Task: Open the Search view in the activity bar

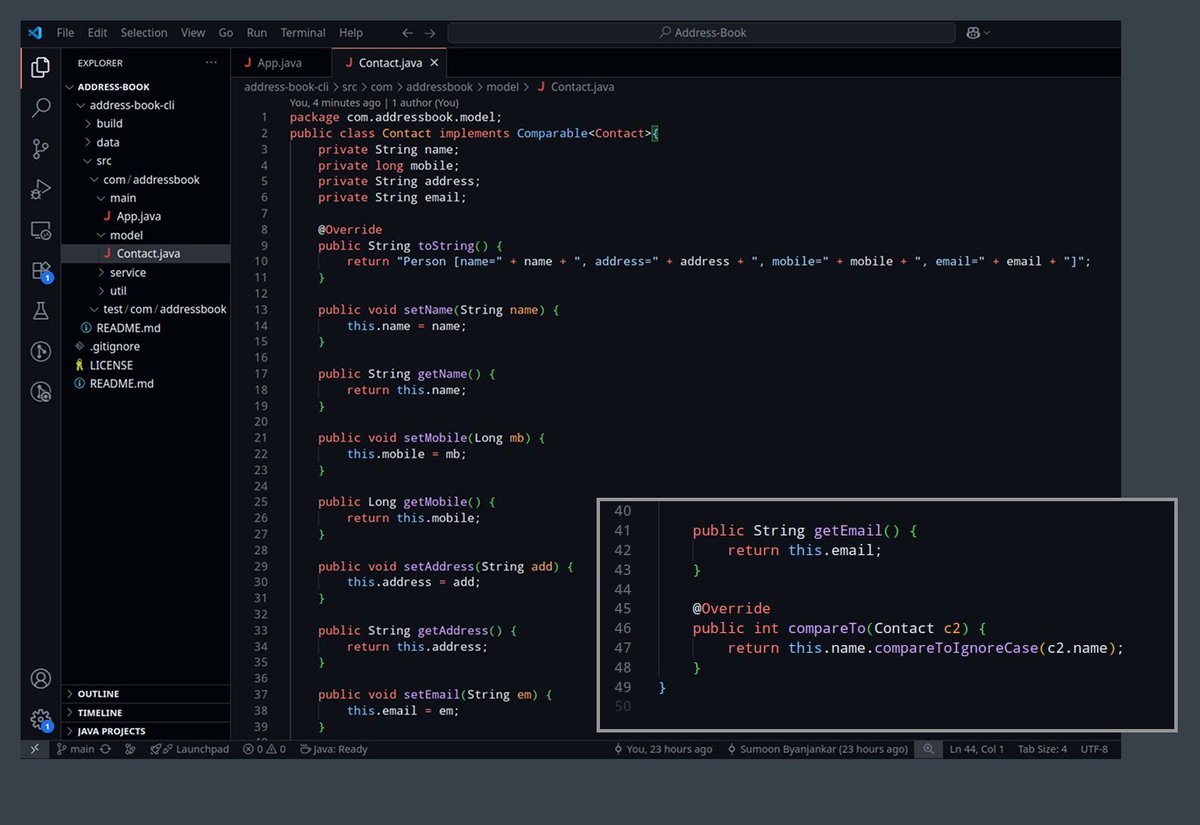Action: [40, 108]
